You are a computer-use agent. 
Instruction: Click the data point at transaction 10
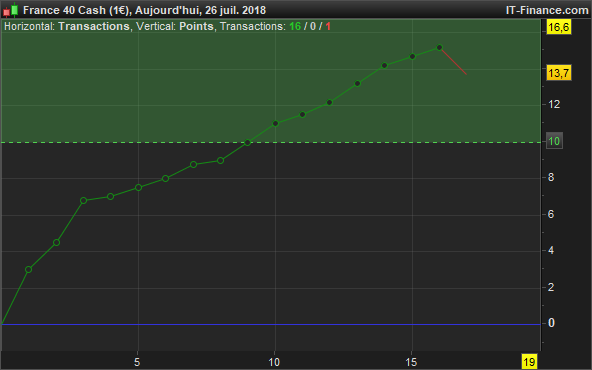click(x=275, y=123)
